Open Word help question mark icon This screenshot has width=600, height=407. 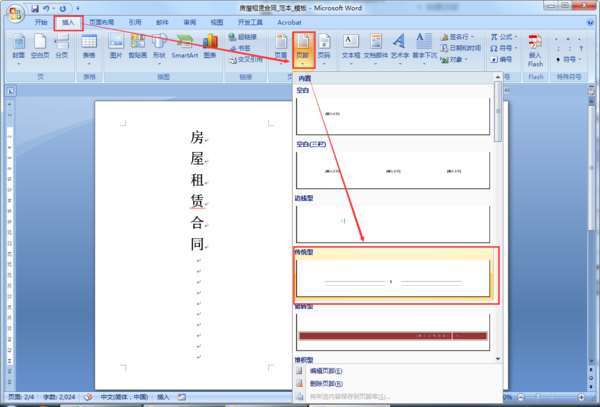(x=590, y=23)
